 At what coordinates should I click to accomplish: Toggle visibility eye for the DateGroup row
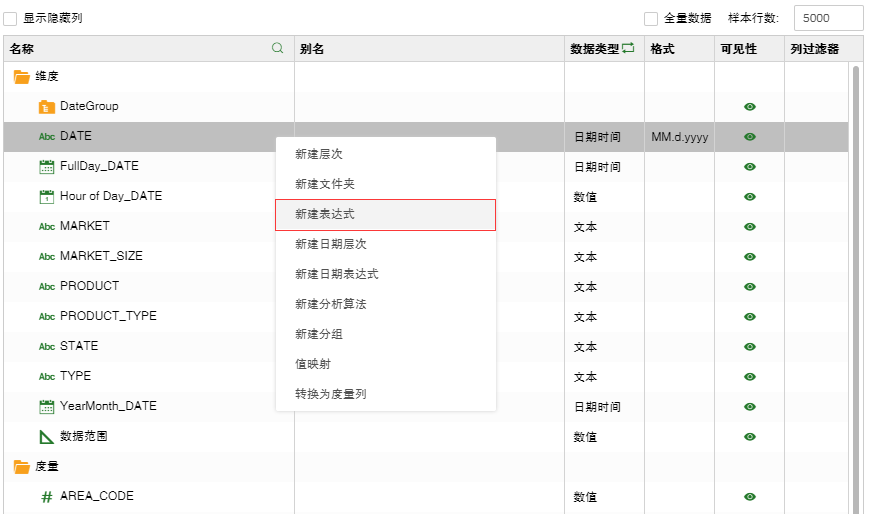(x=749, y=106)
